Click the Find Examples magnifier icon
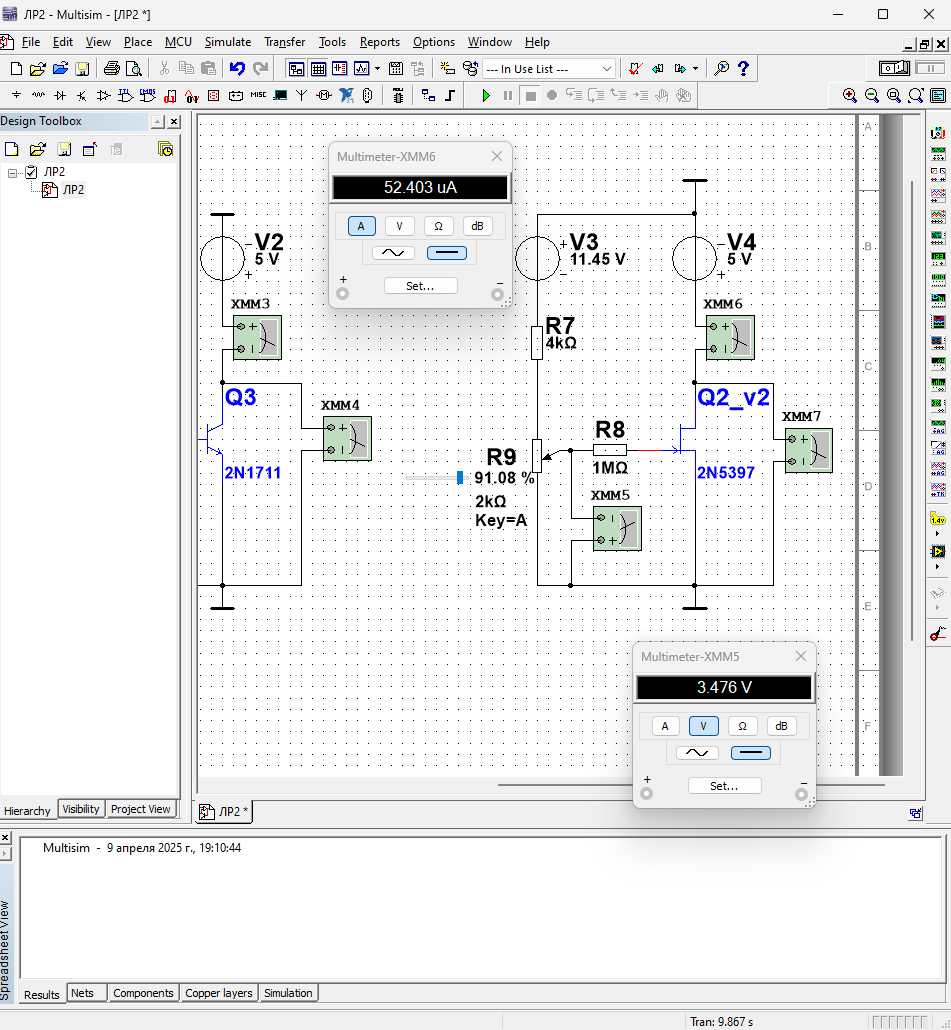951x1030 pixels. pos(721,68)
